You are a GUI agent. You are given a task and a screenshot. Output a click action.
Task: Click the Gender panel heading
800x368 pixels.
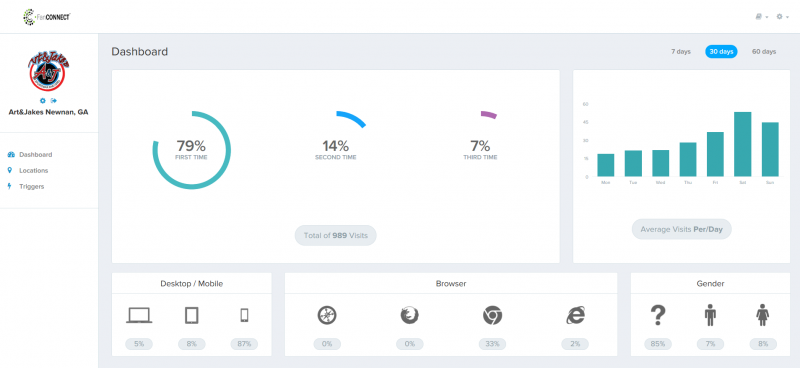[x=710, y=283]
